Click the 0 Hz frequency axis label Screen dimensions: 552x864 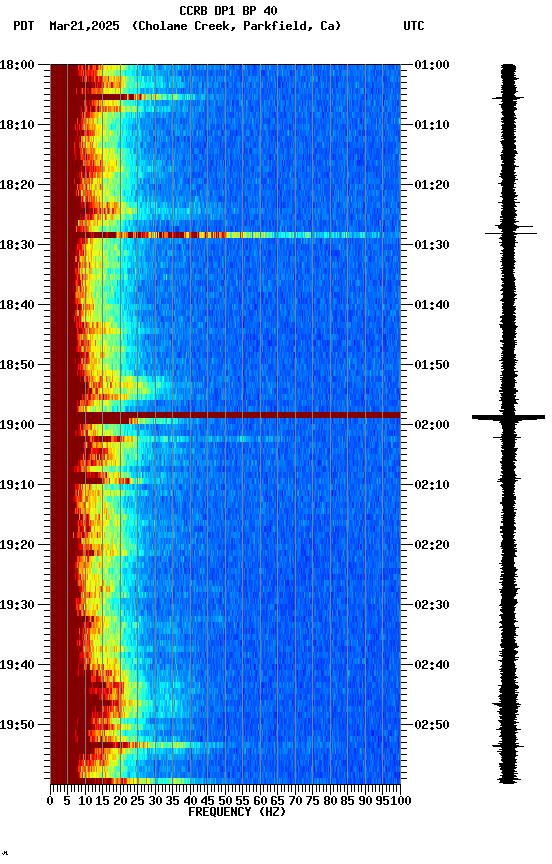tap(50, 801)
